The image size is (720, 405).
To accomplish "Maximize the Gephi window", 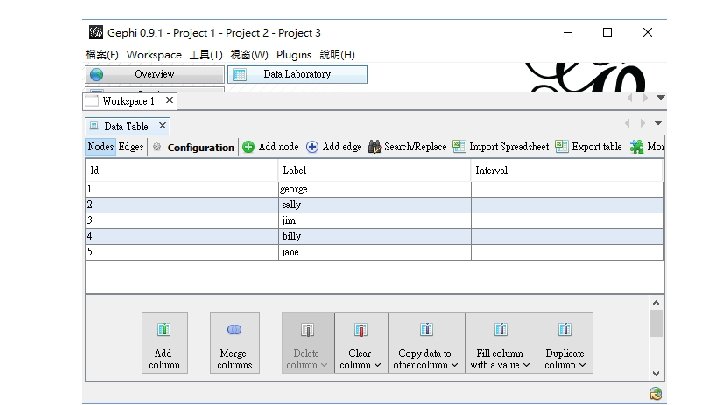I will tap(608, 33).
